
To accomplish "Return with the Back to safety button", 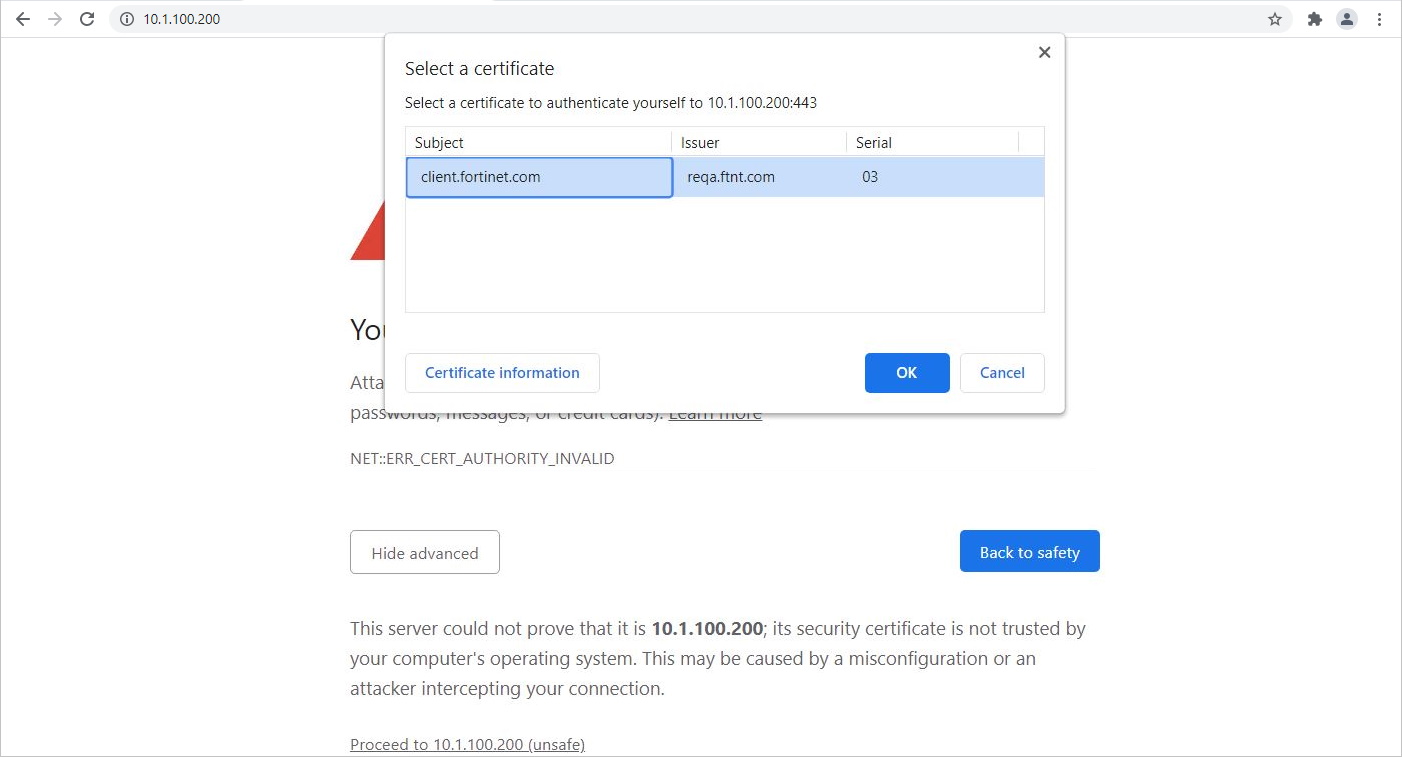I will [1029, 551].
